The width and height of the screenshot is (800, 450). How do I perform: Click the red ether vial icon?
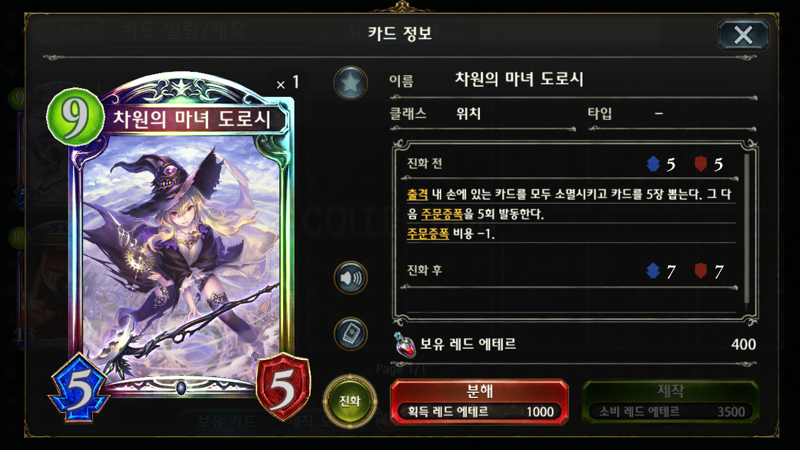pos(405,345)
